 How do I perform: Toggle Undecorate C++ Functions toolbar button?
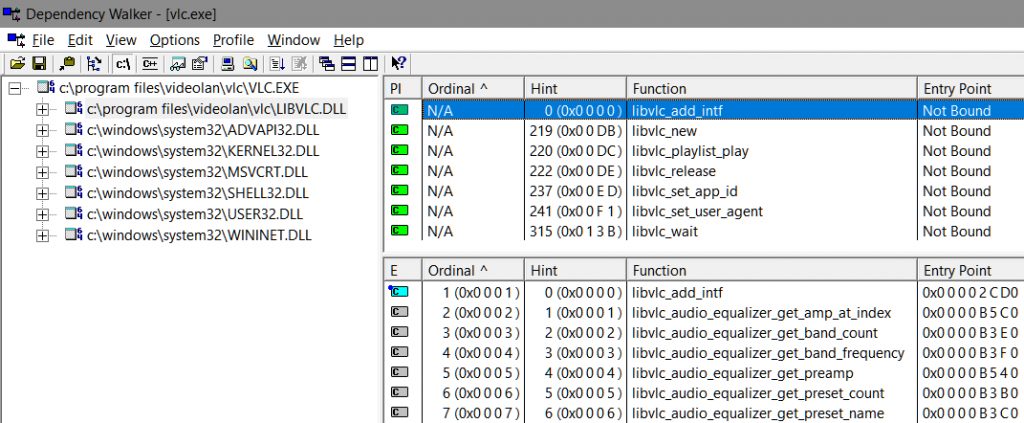point(150,63)
